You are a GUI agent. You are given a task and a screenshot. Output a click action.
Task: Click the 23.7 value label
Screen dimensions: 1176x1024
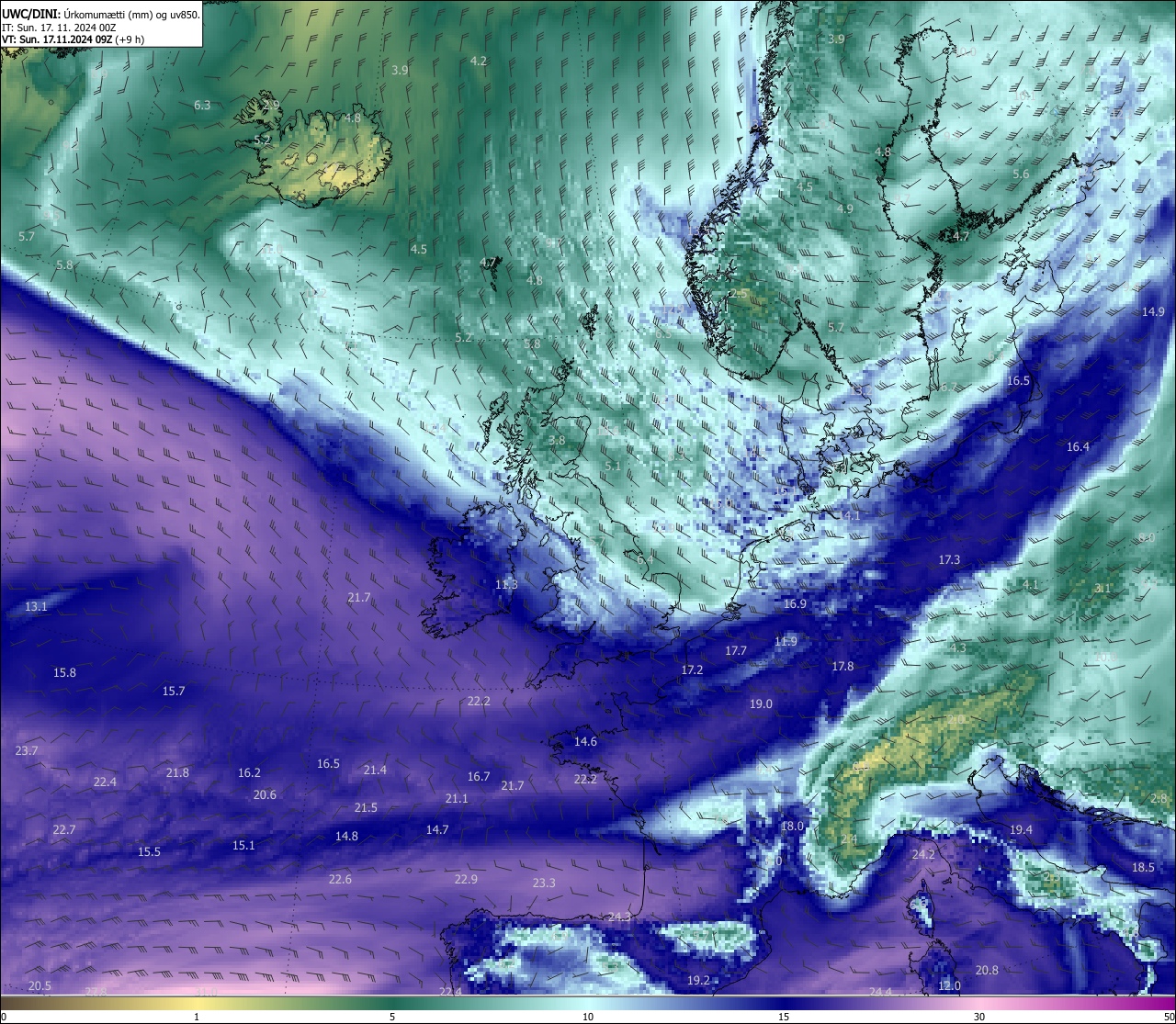pos(27,751)
